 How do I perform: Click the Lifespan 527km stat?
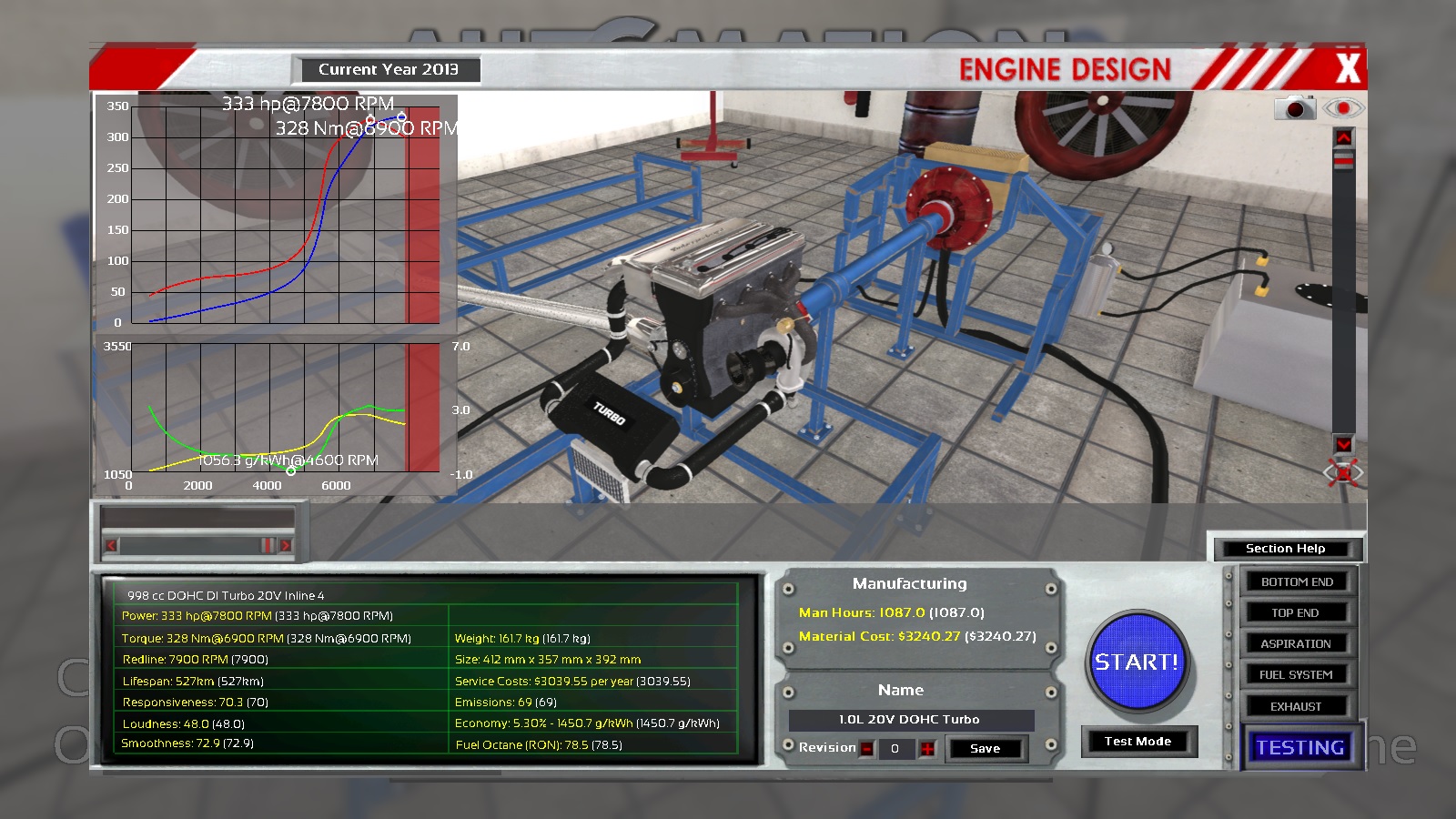pyautogui.click(x=193, y=682)
